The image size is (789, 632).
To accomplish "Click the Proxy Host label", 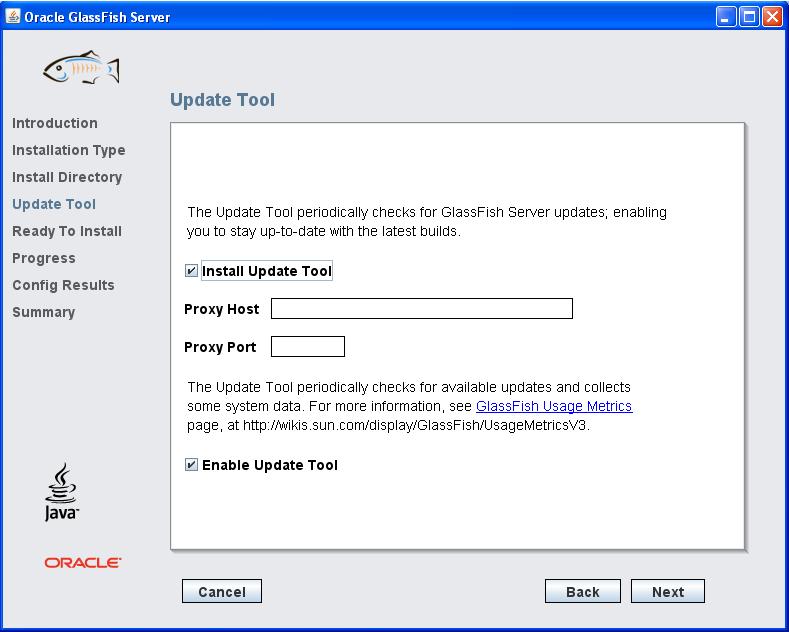I will coord(221,309).
